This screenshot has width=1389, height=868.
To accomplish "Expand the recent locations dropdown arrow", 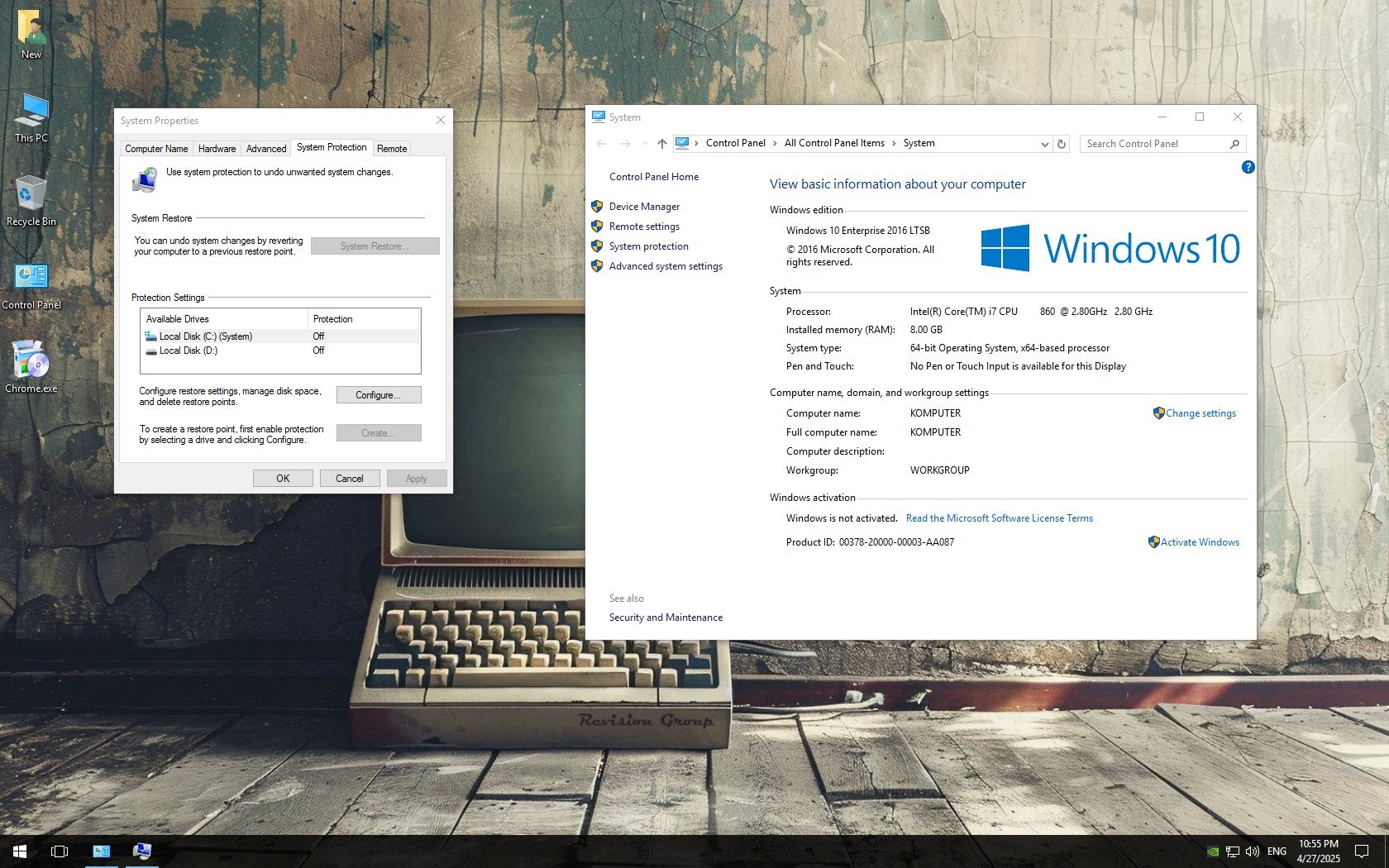I will [x=645, y=144].
